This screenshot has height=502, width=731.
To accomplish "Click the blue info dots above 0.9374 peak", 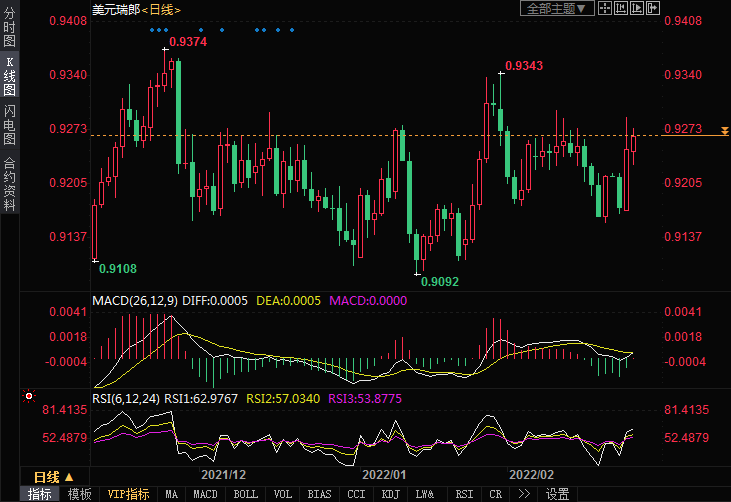I will tap(159, 30).
